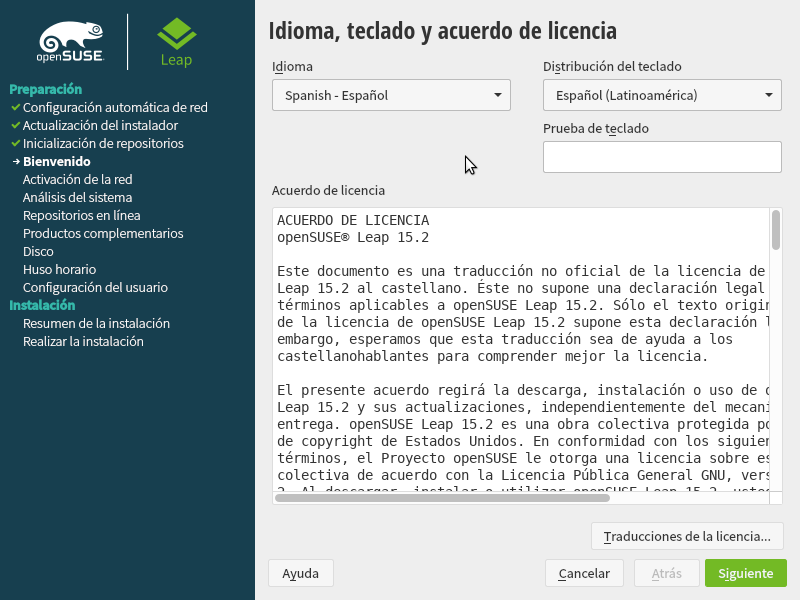
Task: Select Activación de la red step
Action: pos(78,180)
